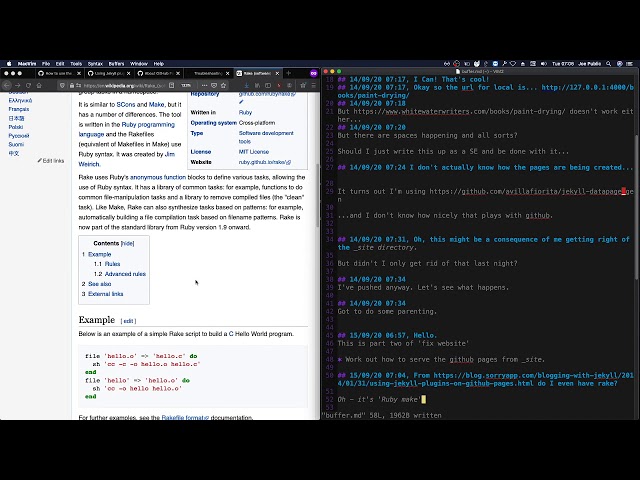Click the 133% zoom level indicator
Viewport: 640px width, 480px height.
pyautogui.click(x=186, y=85)
